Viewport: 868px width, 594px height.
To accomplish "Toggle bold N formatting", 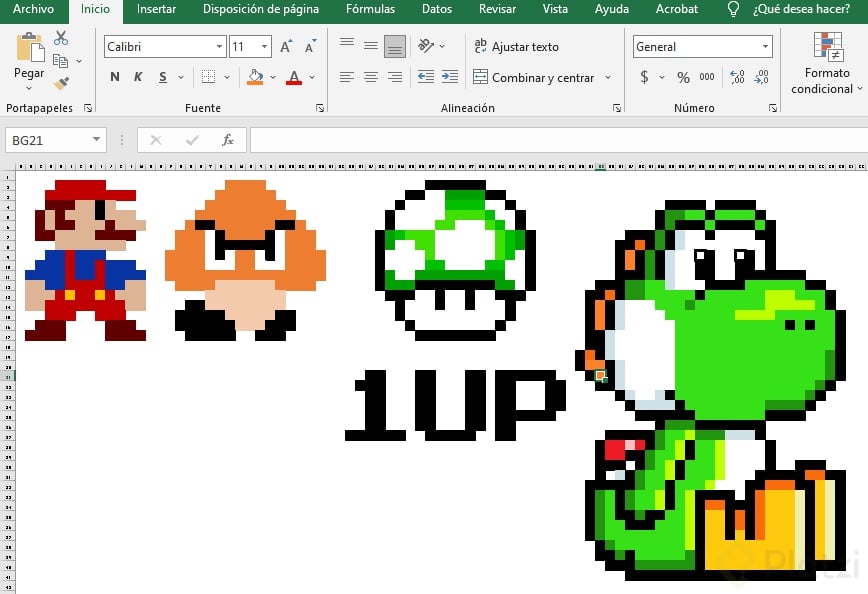I will (x=115, y=77).
